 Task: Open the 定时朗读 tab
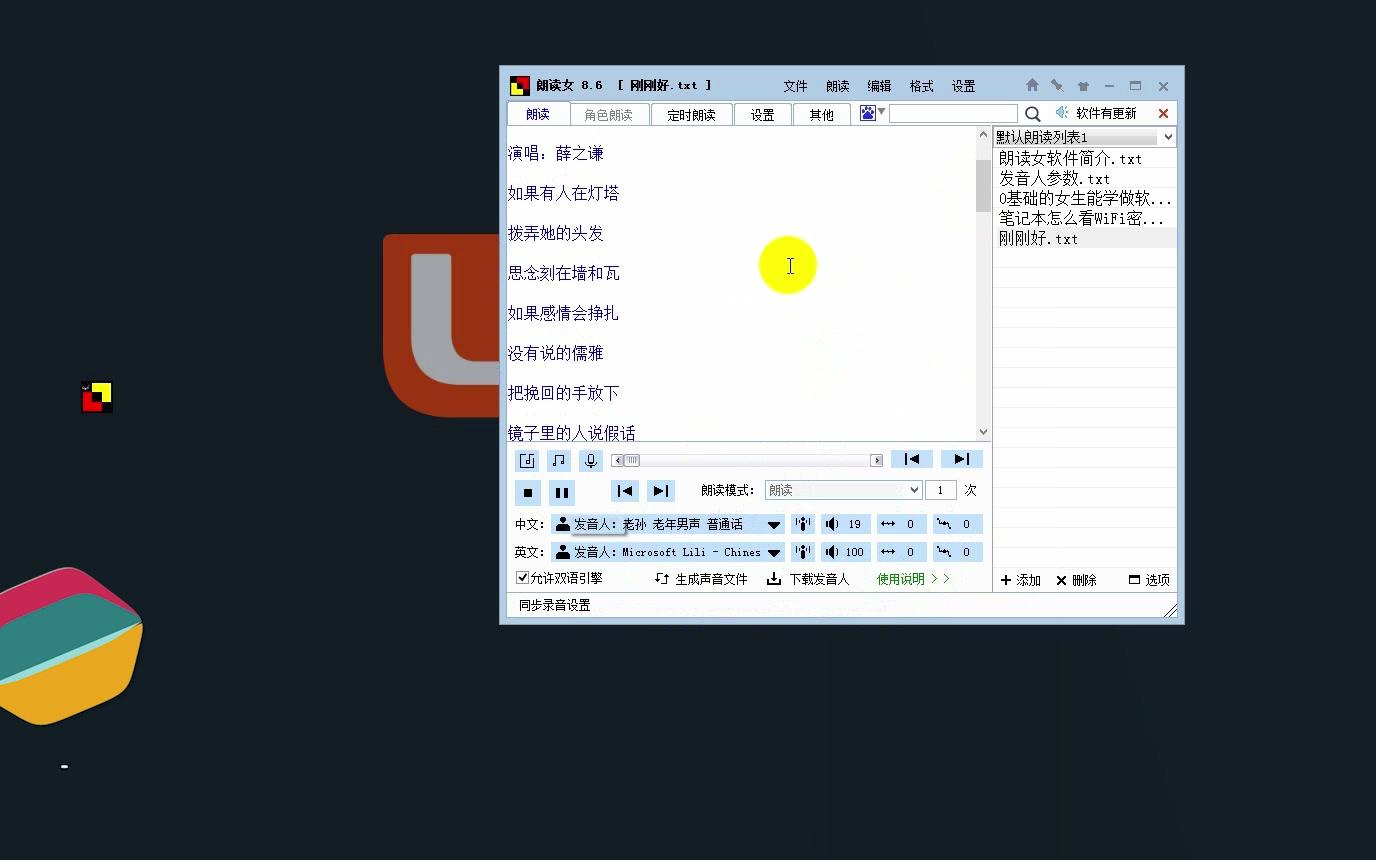point(691,114)
